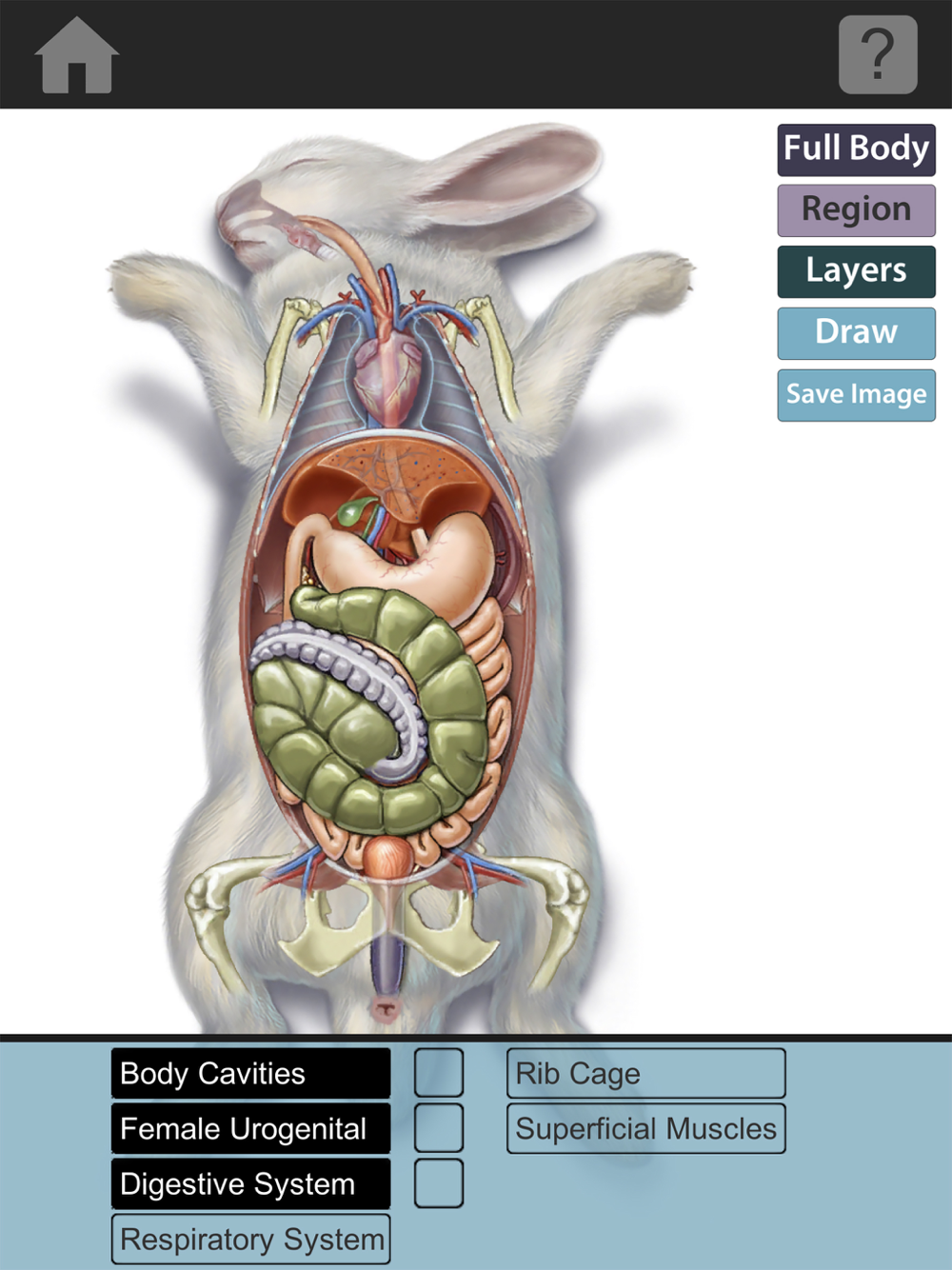This screenshot has width=952, height=1270.
Task: Check the box beside Digestive System
Action: [x=439, y=1183]
